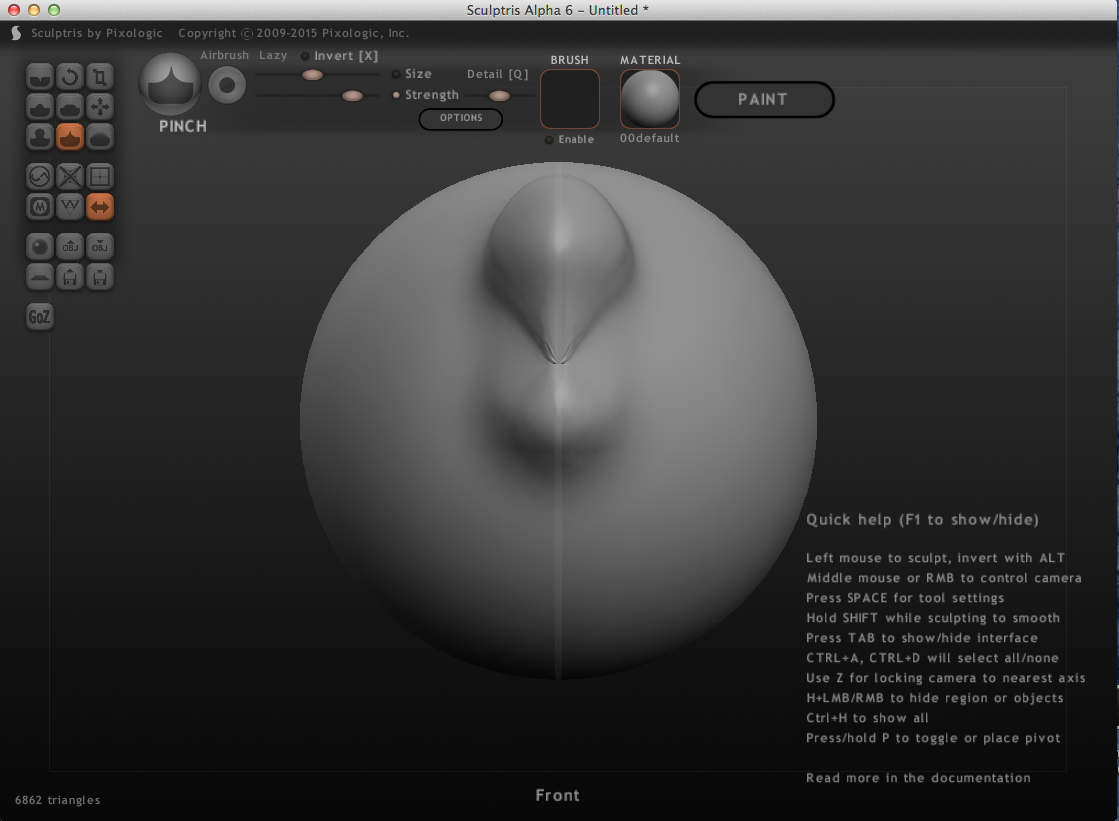The width and height of the screenshot is (1119, 821).
Task: Click the Subdivide All grid icon
Action: pos(100,176)
